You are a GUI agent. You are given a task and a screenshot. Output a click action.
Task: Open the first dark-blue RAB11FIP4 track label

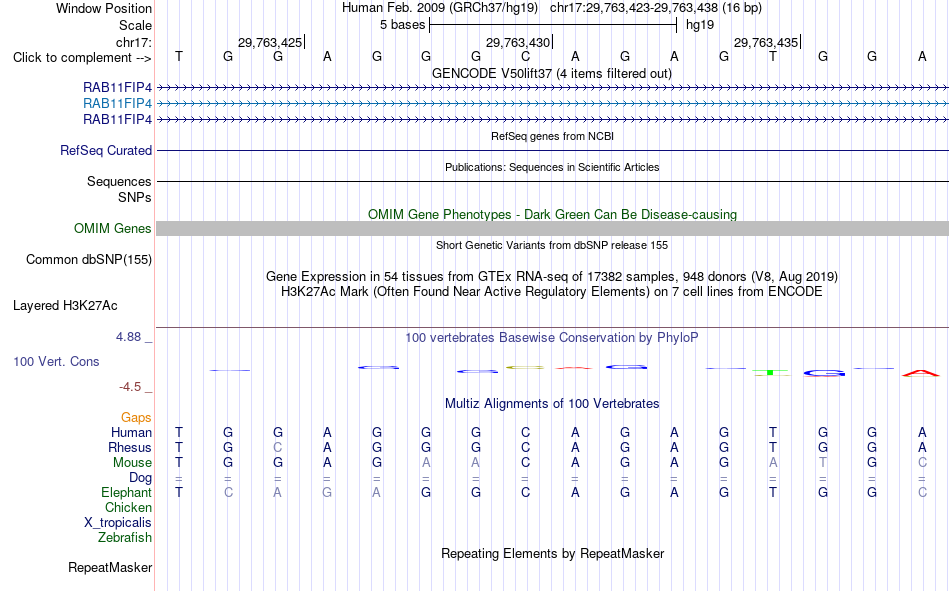tap(118, 88)
